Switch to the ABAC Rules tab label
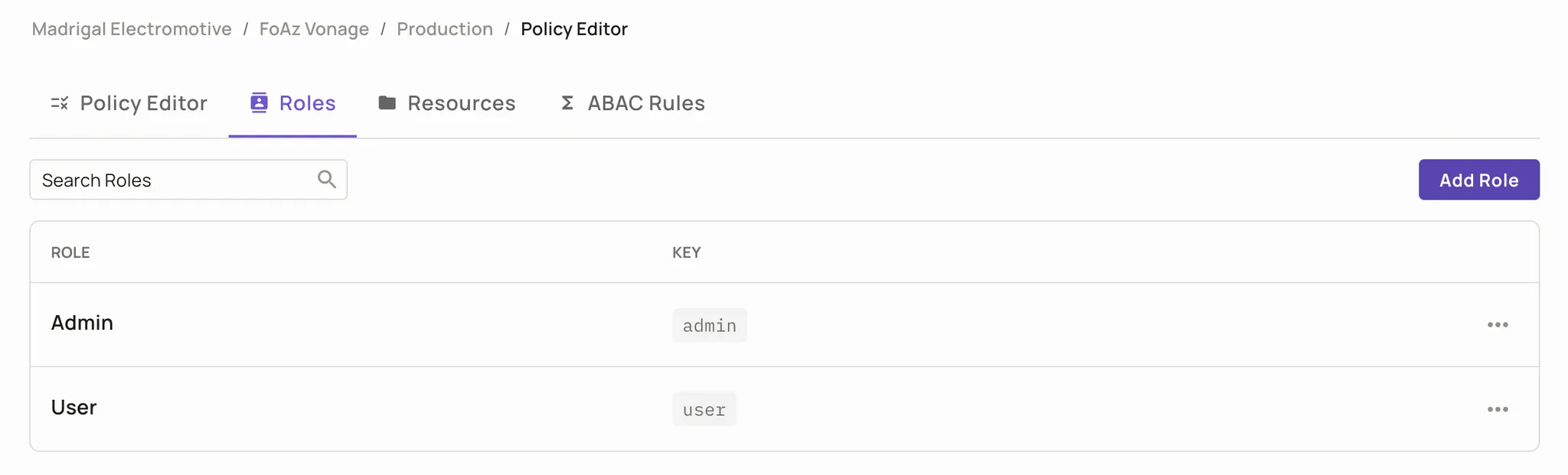Viewport: 1568px width, 475px height. pyautogui.click(x=645, y=103)
